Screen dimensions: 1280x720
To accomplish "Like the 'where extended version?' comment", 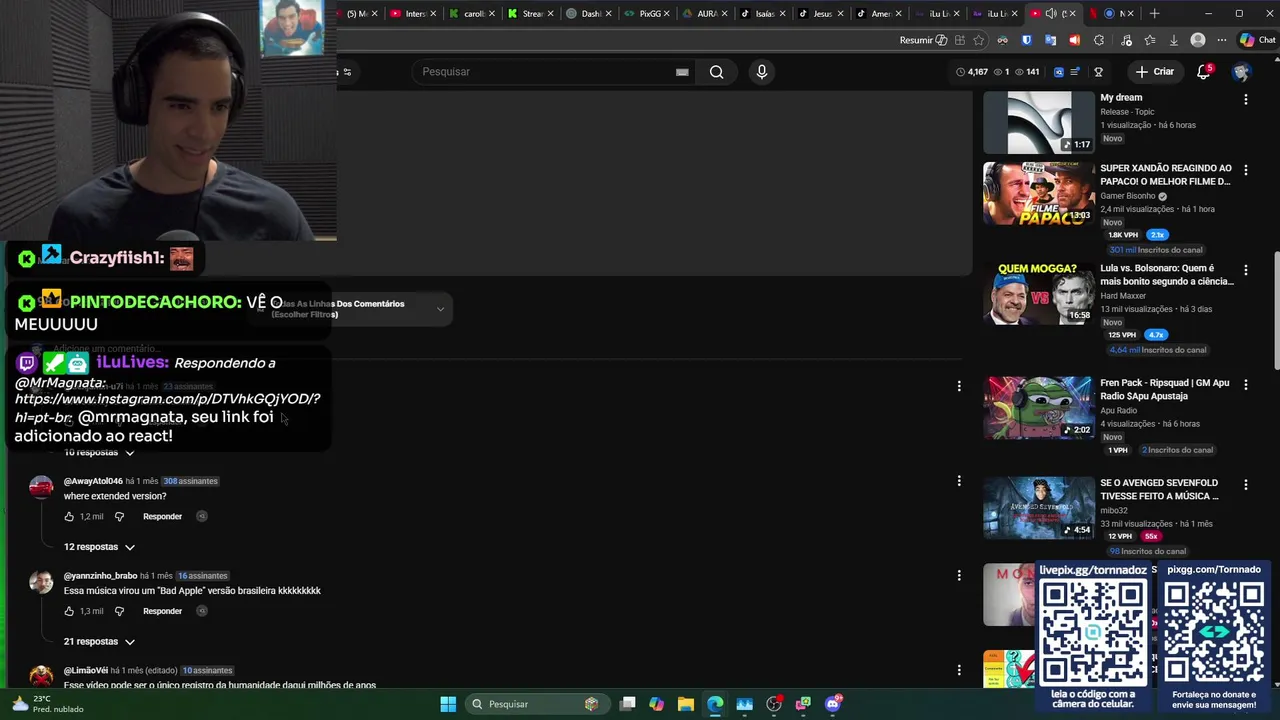I will point(69,517).
